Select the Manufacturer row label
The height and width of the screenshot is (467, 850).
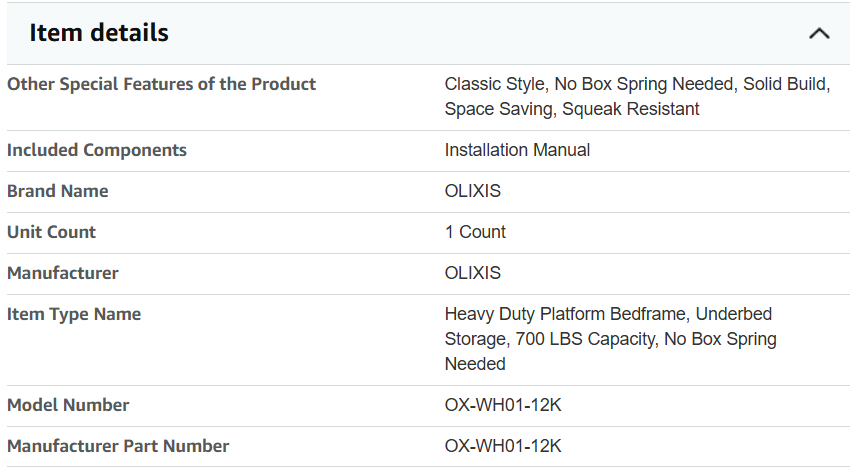(63, 273)
